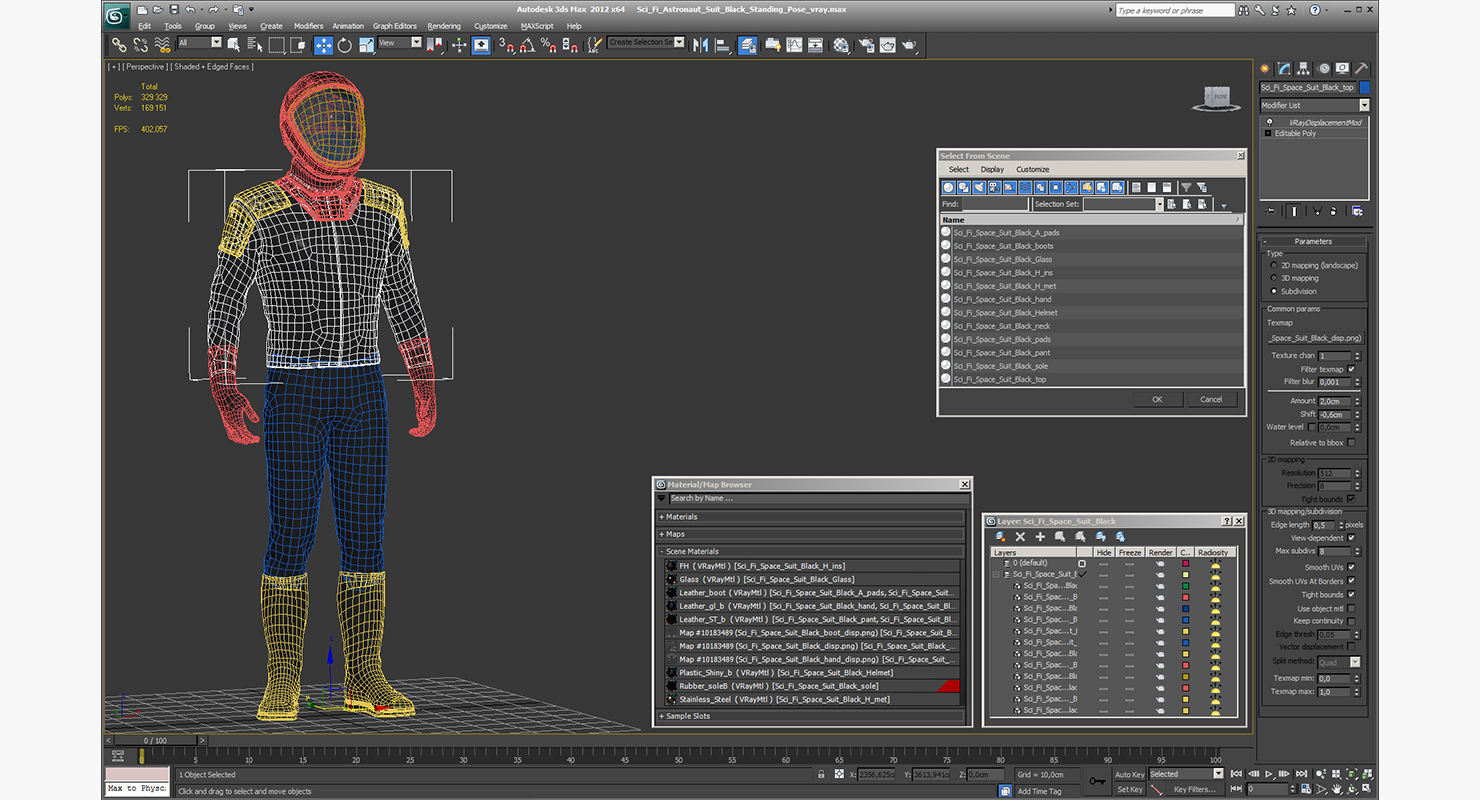The height and width of the screenshot is (800, 1480).
Task: Toggle View-dependent checkbox
Action: pyautogui.click(x=1351, y=538)
